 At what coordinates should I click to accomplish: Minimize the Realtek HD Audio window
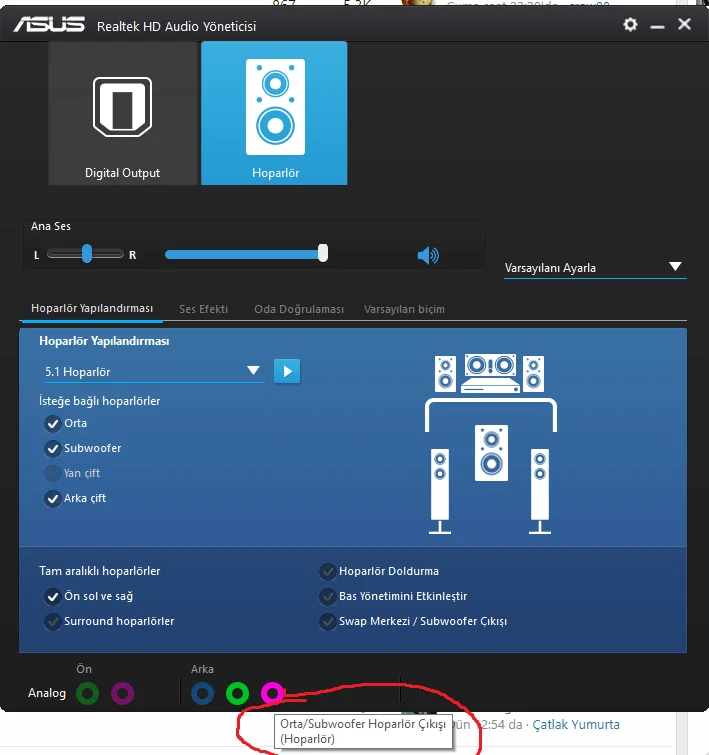(x=657, y=26)
